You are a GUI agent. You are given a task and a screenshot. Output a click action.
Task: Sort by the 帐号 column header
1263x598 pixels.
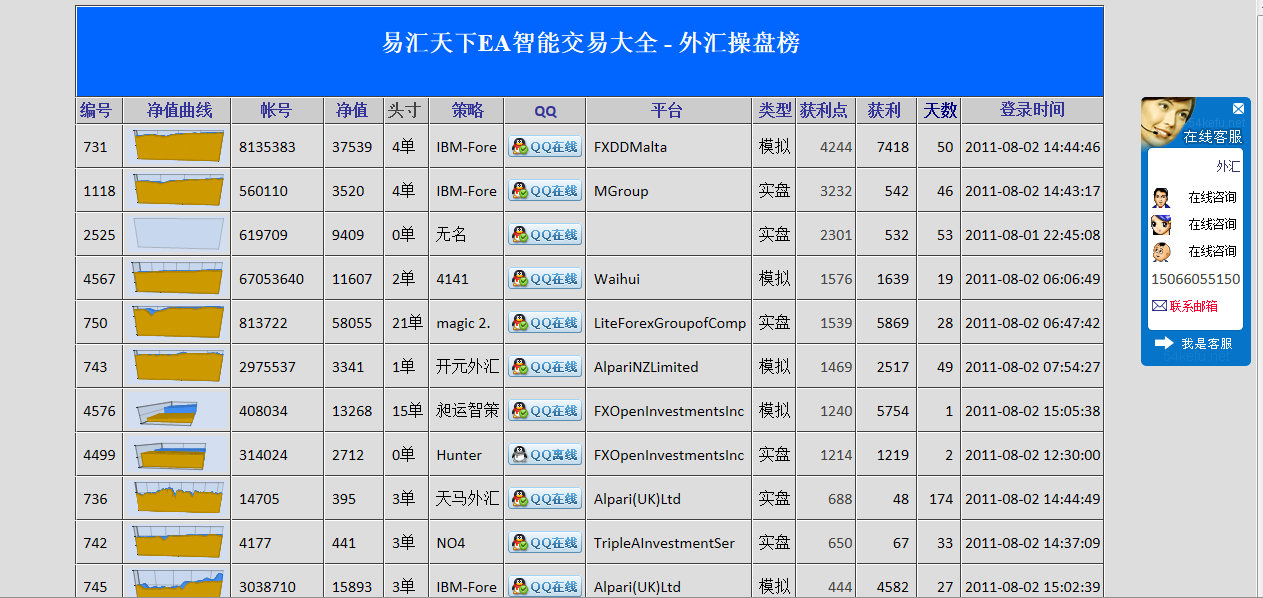(x=276, y=110)
